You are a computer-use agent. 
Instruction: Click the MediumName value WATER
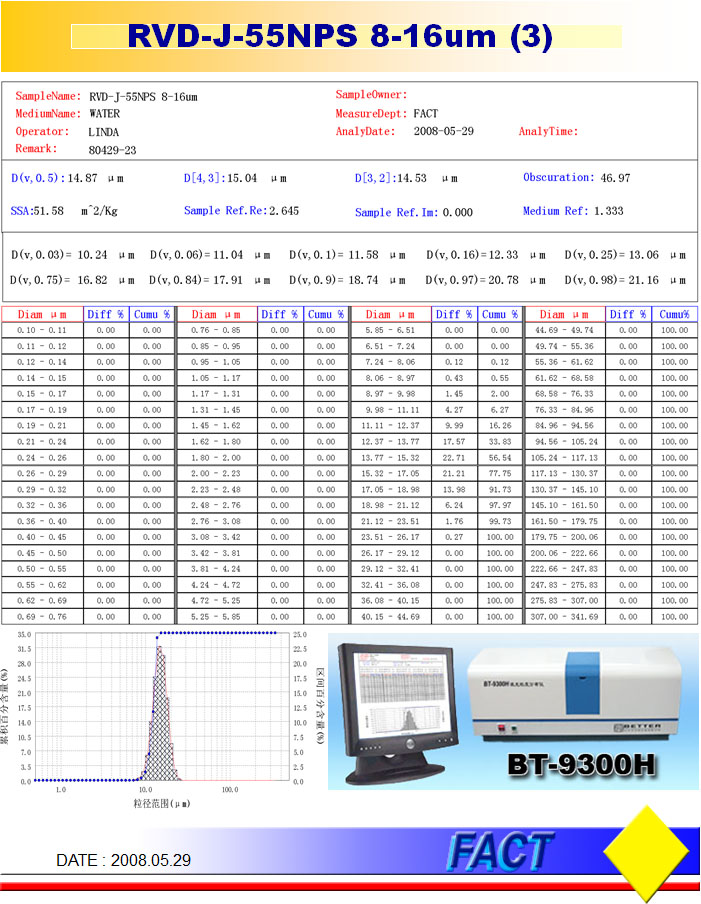(x=104, y=114)
